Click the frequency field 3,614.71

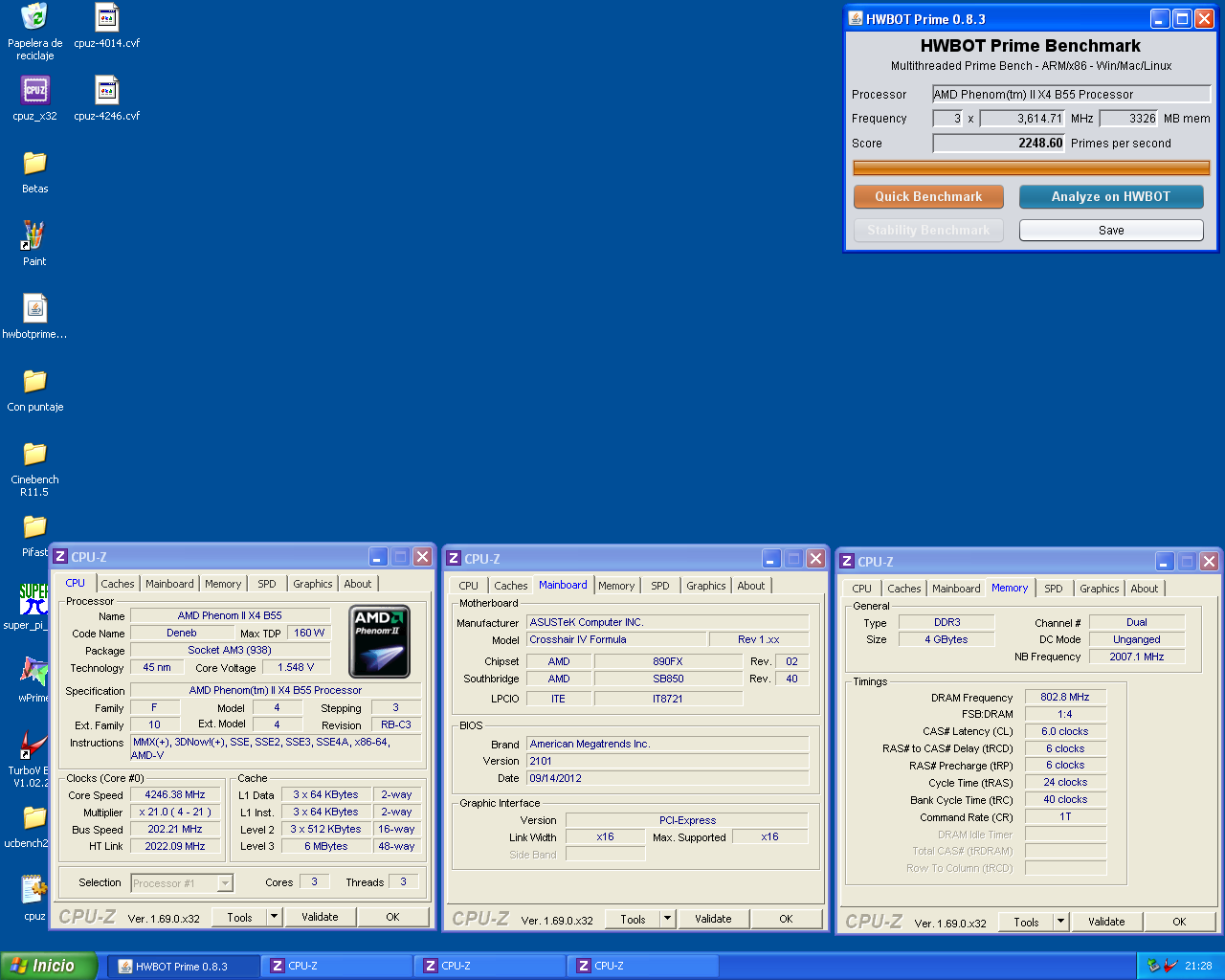coord(1022,119)
